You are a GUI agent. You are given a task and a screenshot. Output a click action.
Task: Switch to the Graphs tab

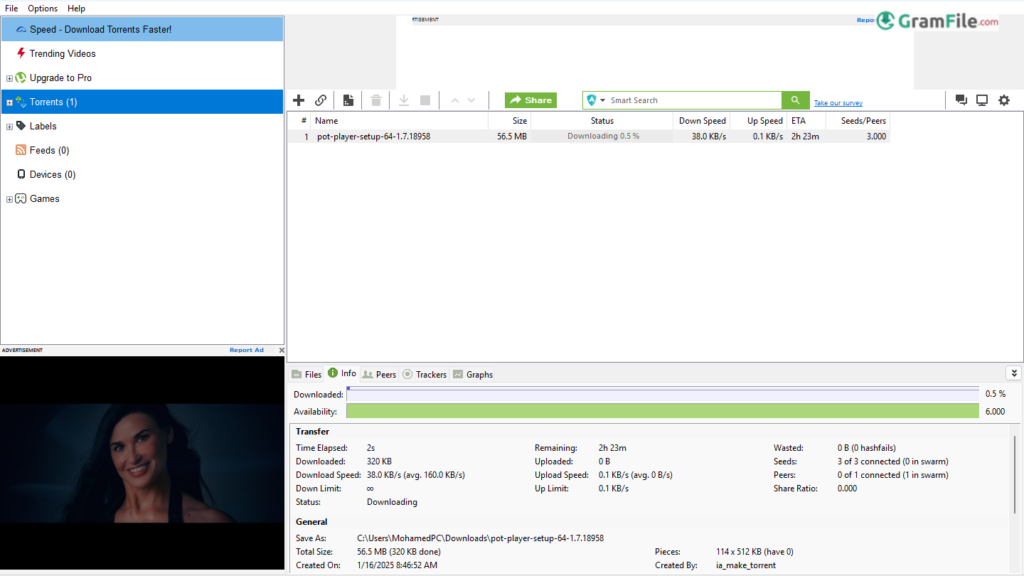[473, 374]
